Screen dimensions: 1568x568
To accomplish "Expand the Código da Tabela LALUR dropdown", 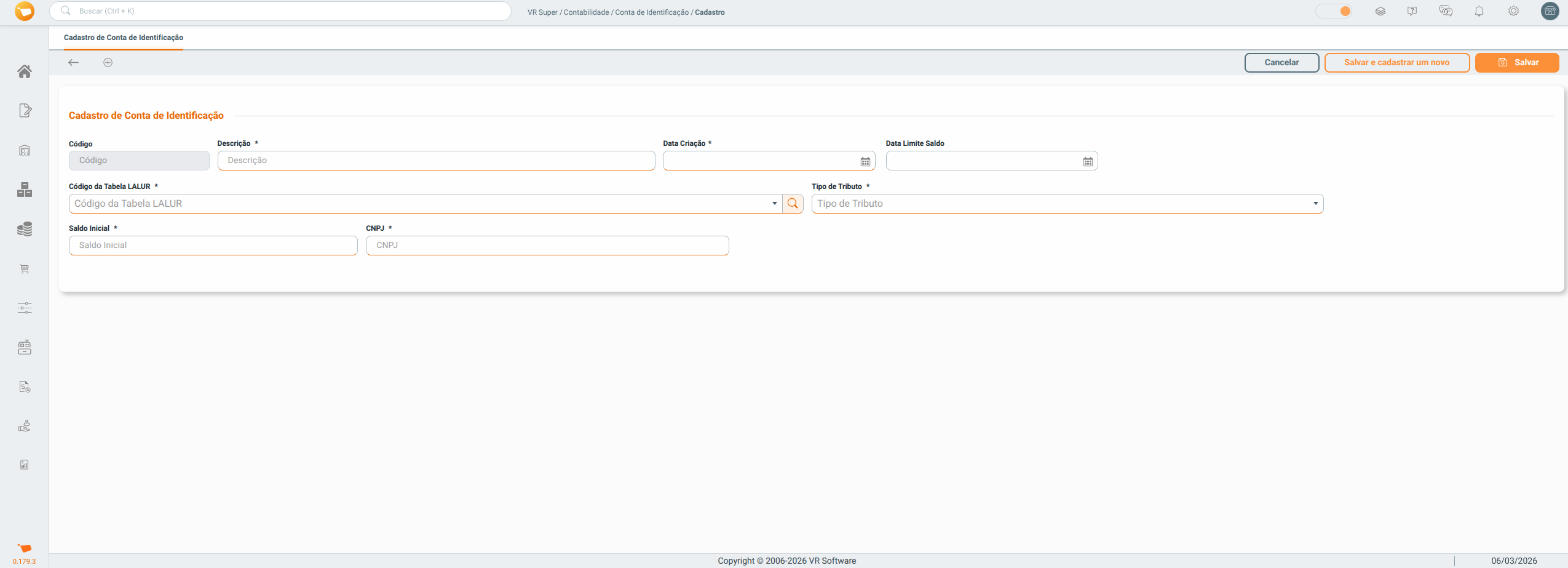I will (x=774, y=204).
